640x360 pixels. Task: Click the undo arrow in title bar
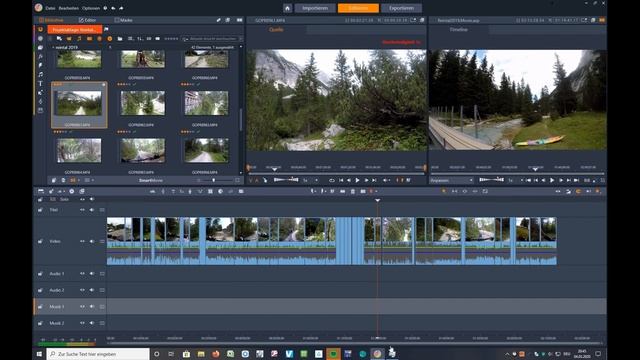[113, 8]
